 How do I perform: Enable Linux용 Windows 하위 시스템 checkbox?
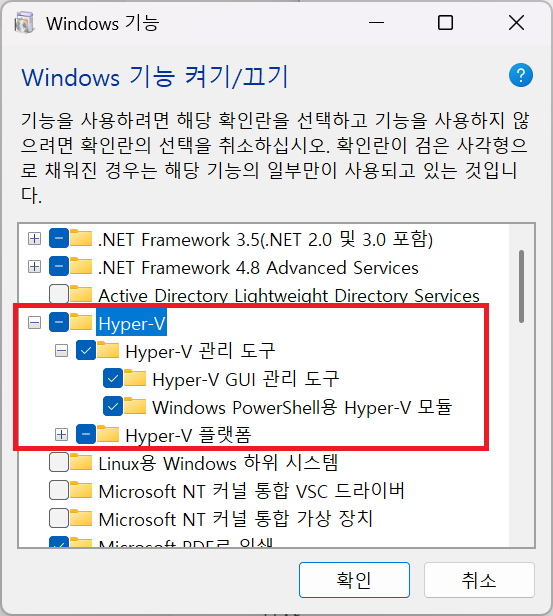(59, 462)
